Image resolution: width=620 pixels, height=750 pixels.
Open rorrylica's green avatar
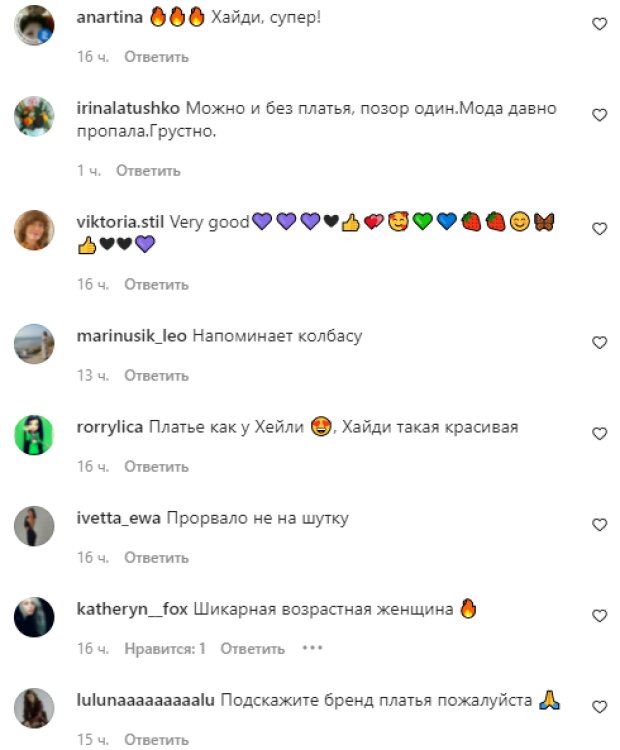pyautogui.click(x=34, y=435)
